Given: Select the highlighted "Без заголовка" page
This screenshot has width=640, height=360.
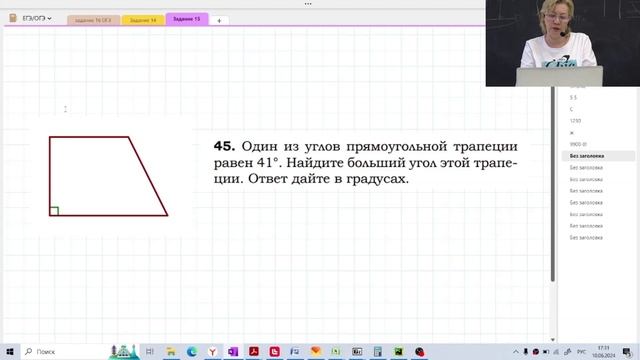Looking at the screenshot, I should click(x=598, y=156).
